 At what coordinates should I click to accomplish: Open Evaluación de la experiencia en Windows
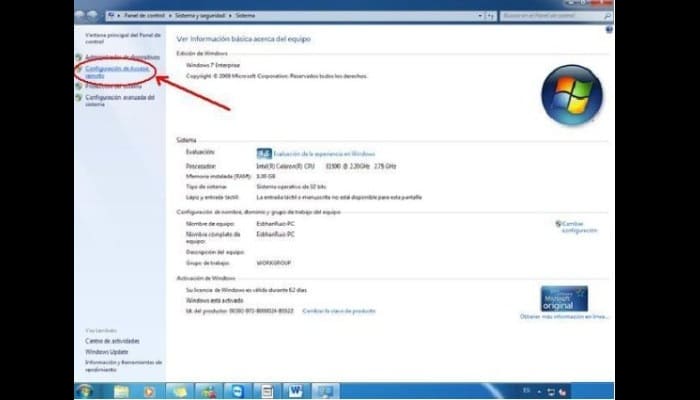324,154
